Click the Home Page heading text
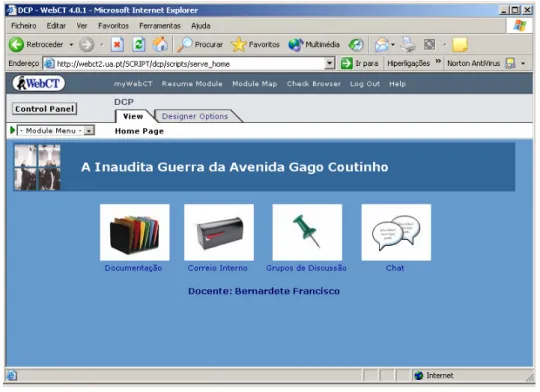 (x=139, y=132)
